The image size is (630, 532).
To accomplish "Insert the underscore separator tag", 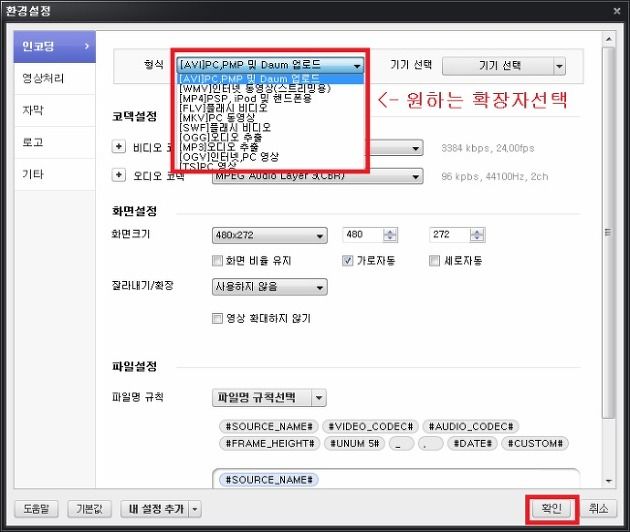I will [401, 444].
